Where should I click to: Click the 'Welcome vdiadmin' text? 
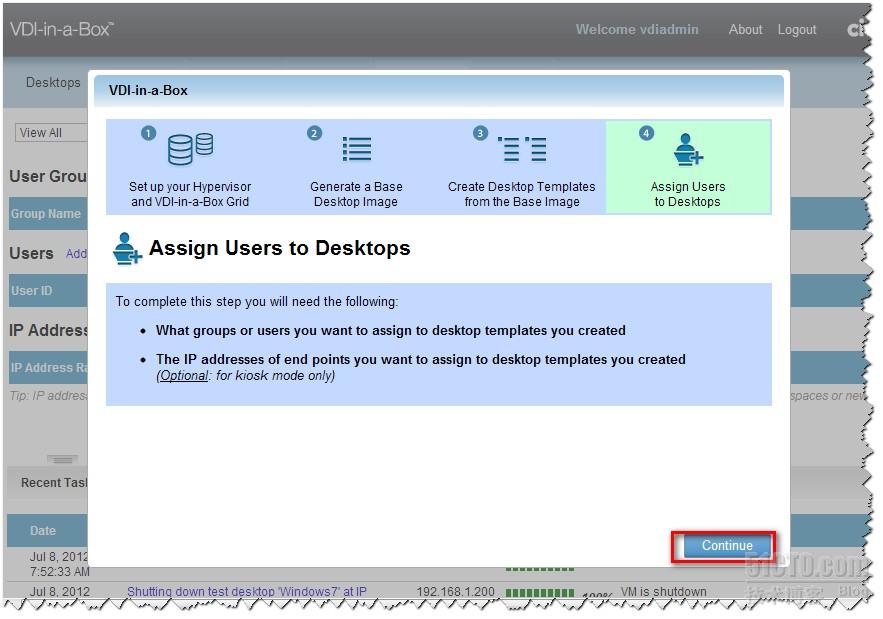click(637, 29)
